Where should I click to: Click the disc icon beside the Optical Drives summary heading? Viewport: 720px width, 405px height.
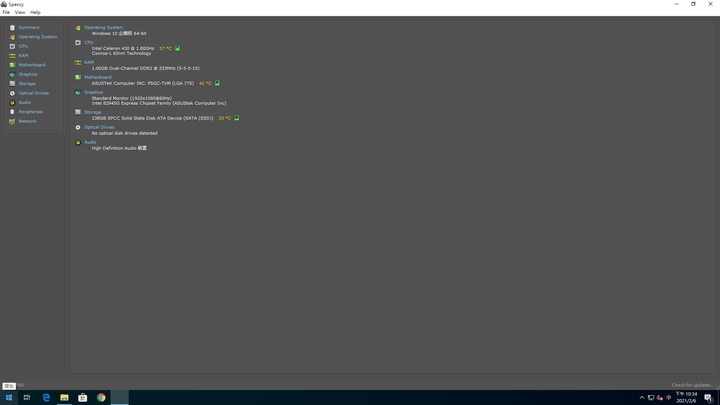click(x=78, y=127)
